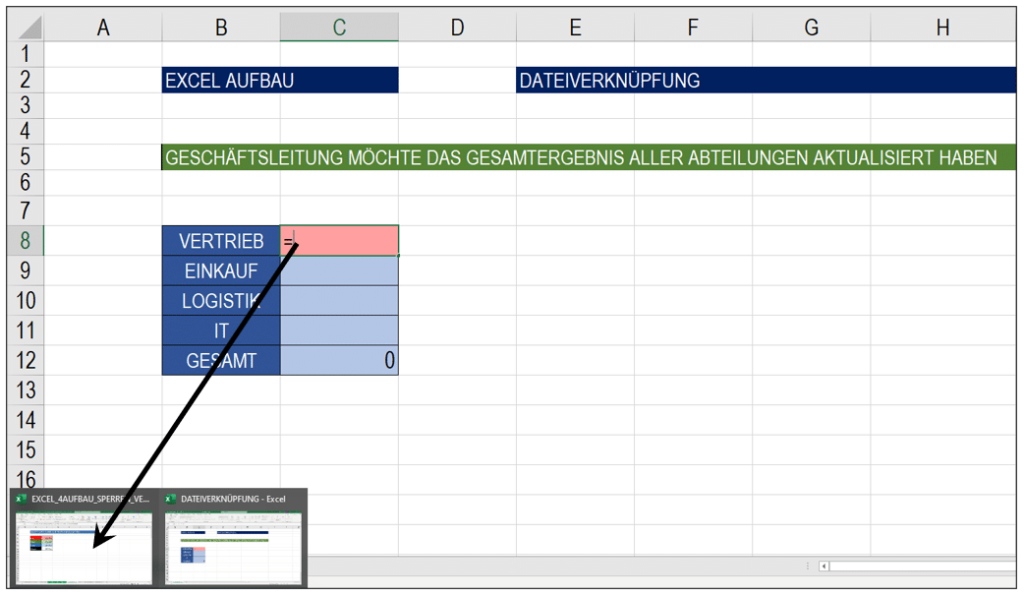Switch to the EXCEL_4AUFBAU_SPERRE workbook preview thumbnail
Screen dimensions: 1024x597
(x=84, y=547)
